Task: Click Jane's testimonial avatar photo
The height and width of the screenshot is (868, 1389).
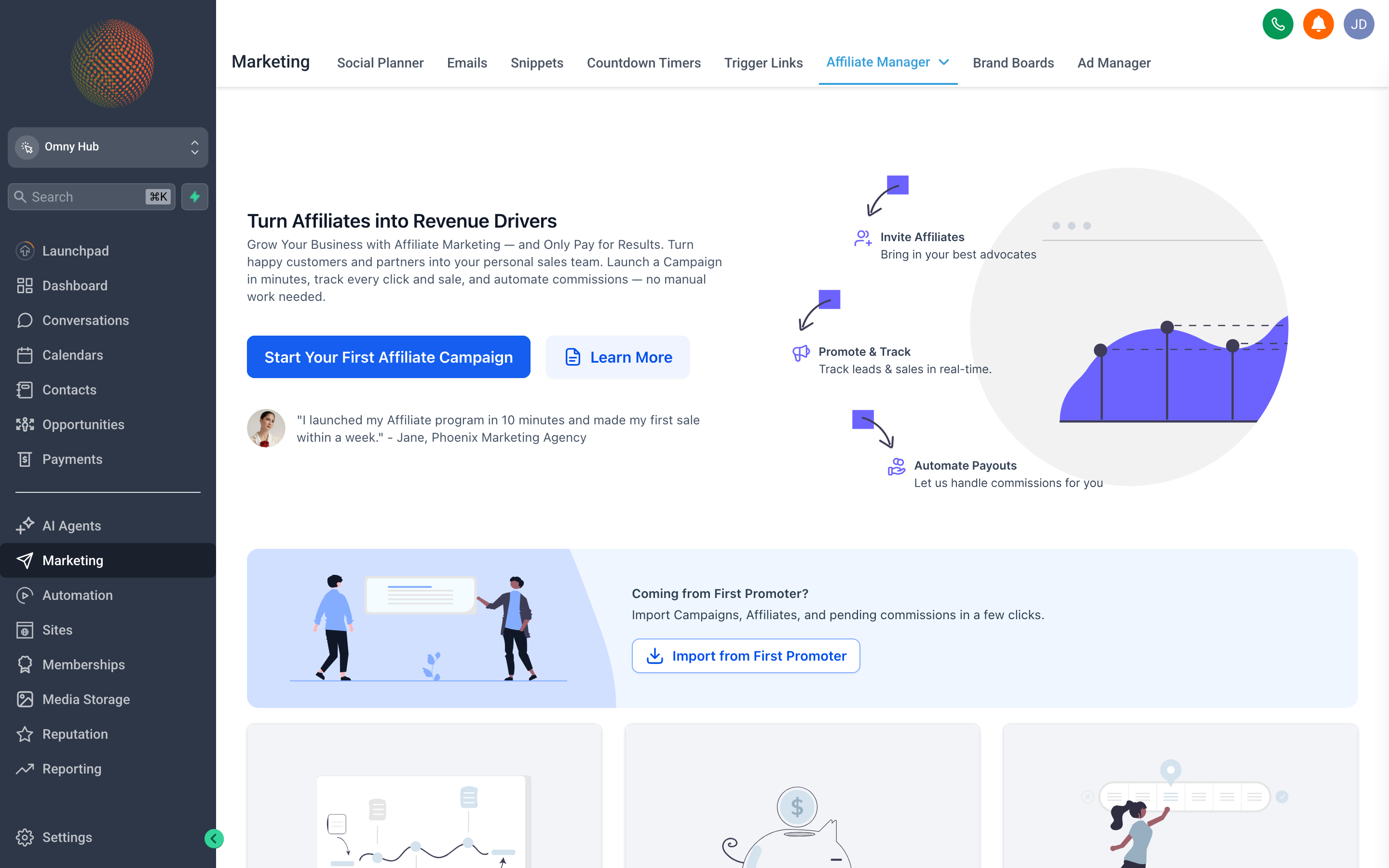Action: tap(266, 428)
